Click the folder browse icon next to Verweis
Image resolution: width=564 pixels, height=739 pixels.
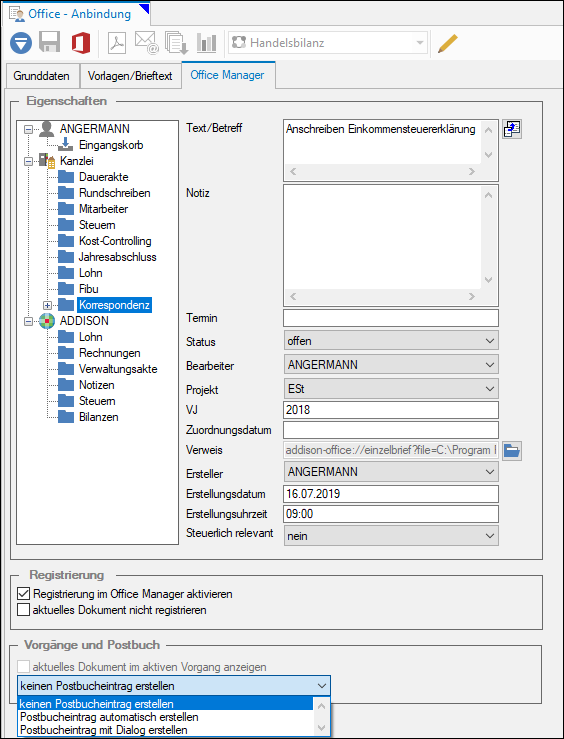click(512, 451)
